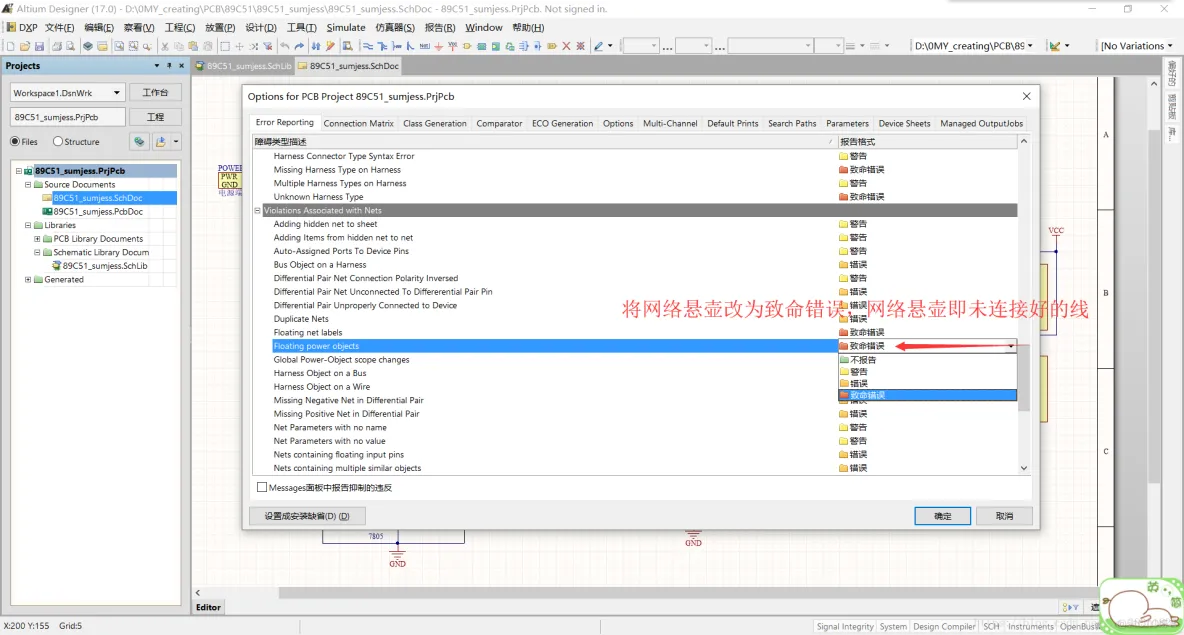Open the Workspace1.DsnWrk dropdown

(116, 93)
